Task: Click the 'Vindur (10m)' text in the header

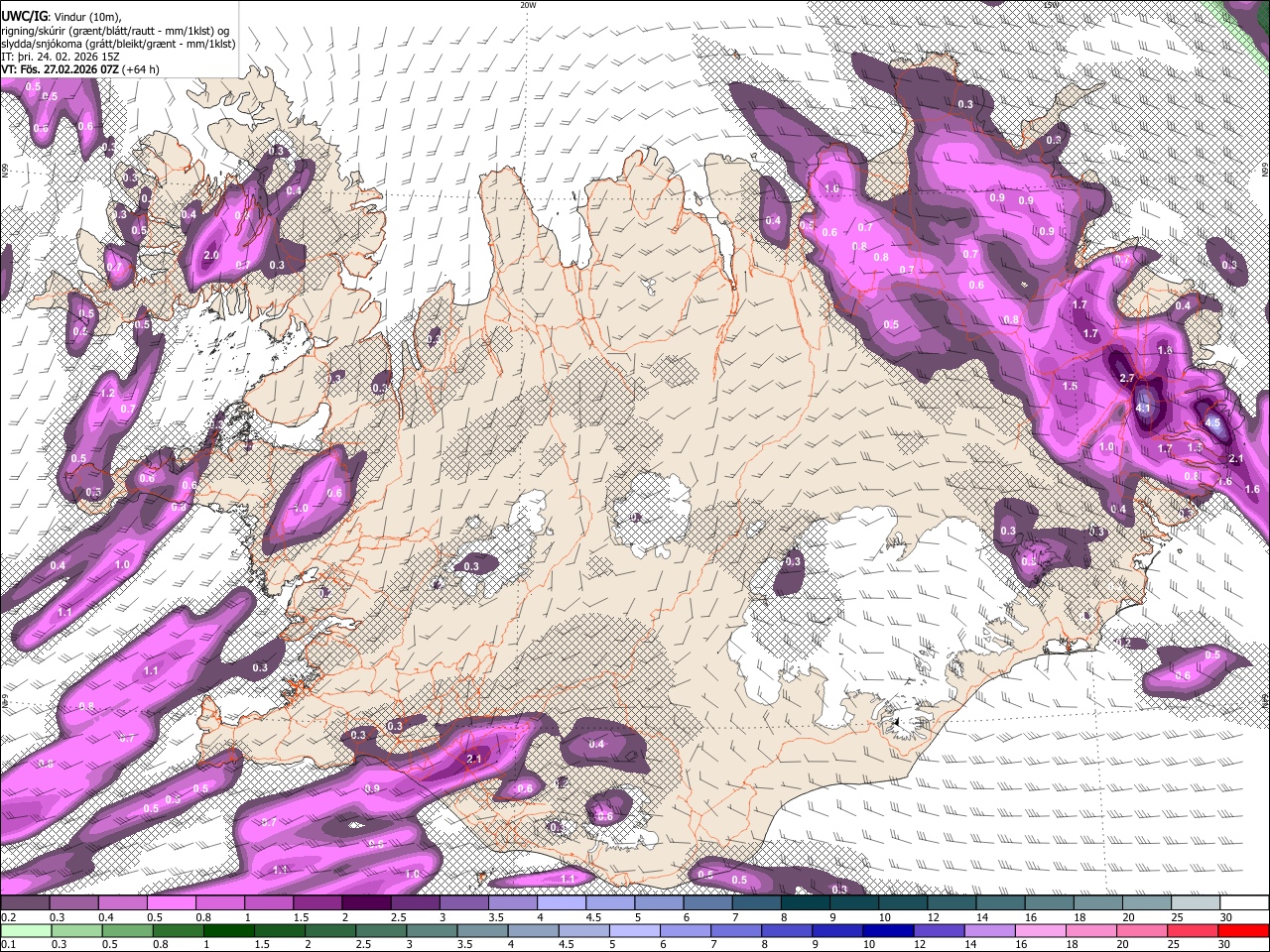Action: point(85,17)
